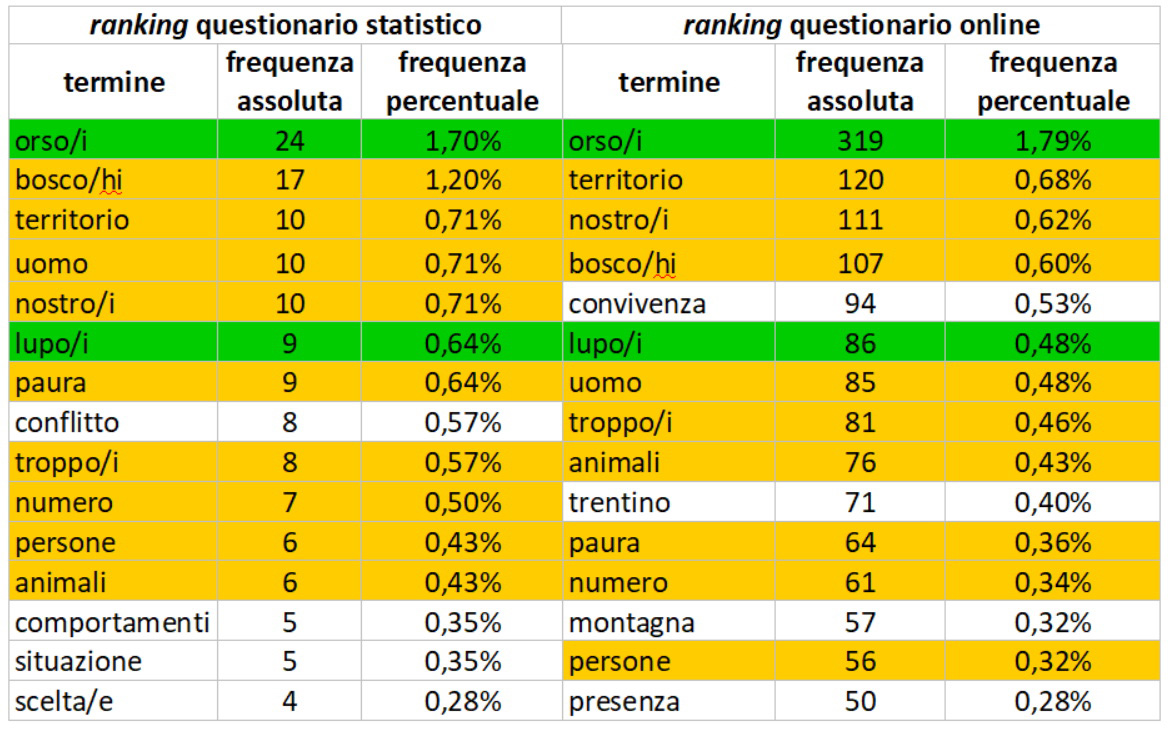The image size is (1172, 730).
Task: Select the 'scelta/e' term cell
Action: point(113,701)
